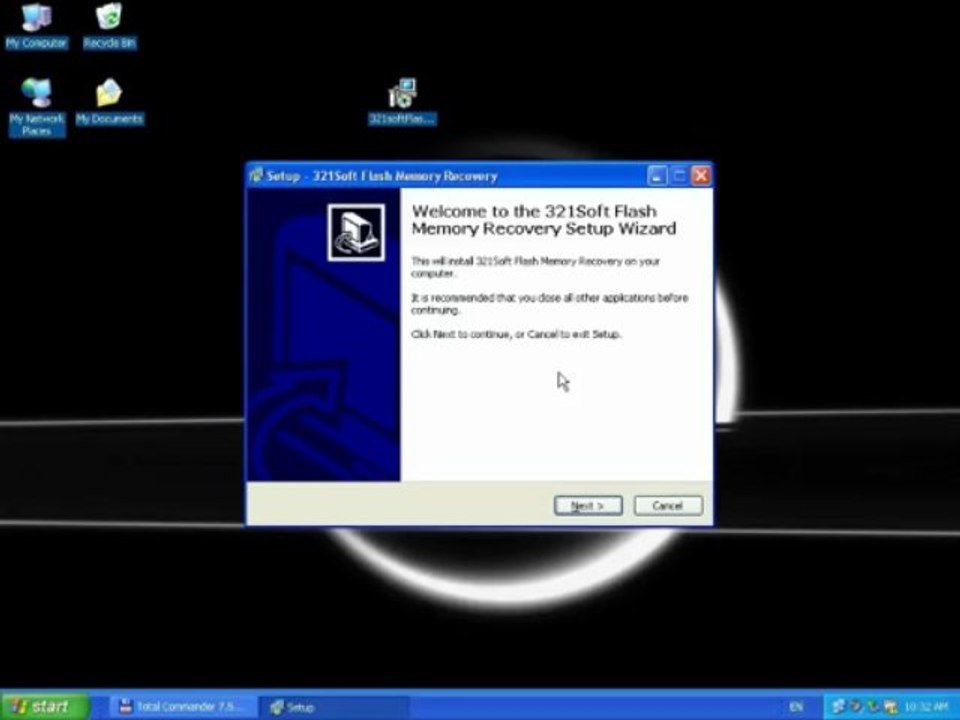Click the taskbar clock showing 10:32 AM

(x=927, y=707)
